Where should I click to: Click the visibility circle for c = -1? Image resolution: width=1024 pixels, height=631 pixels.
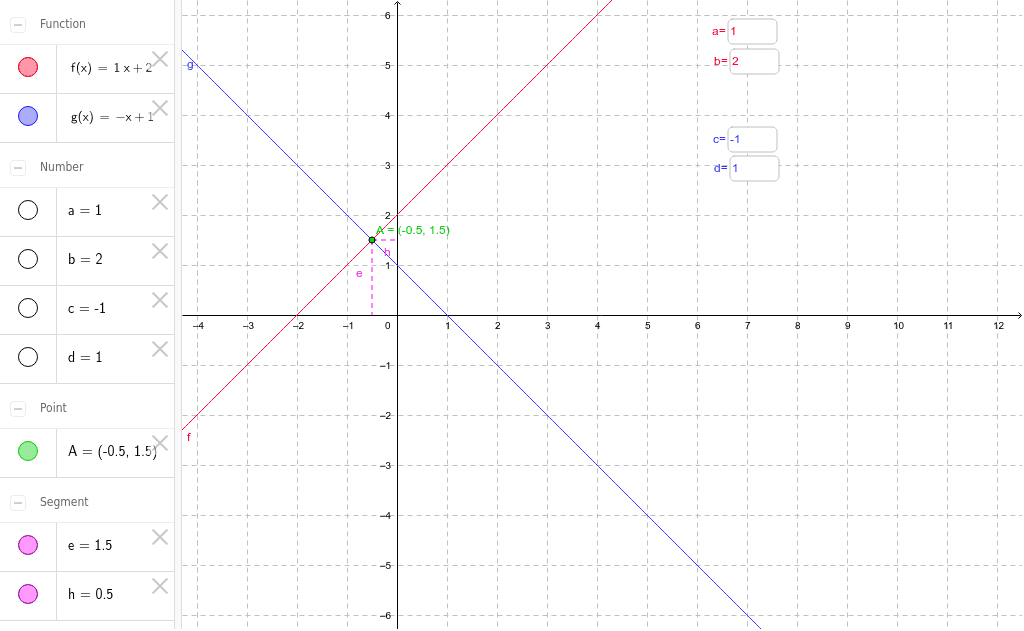point(27,308)
